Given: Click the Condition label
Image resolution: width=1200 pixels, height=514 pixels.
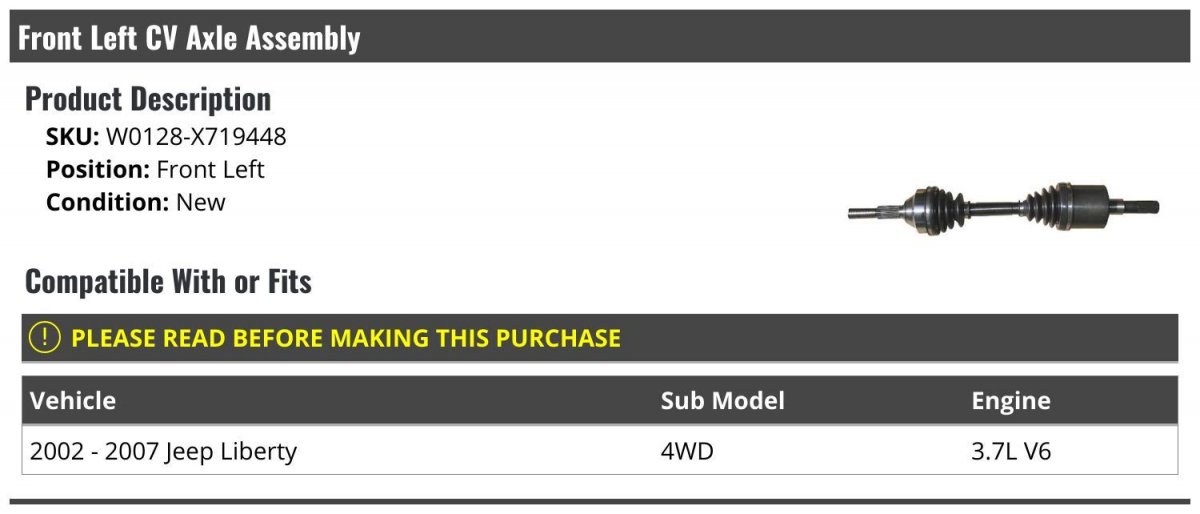Looking at the screenshot, I should [108, 202].
